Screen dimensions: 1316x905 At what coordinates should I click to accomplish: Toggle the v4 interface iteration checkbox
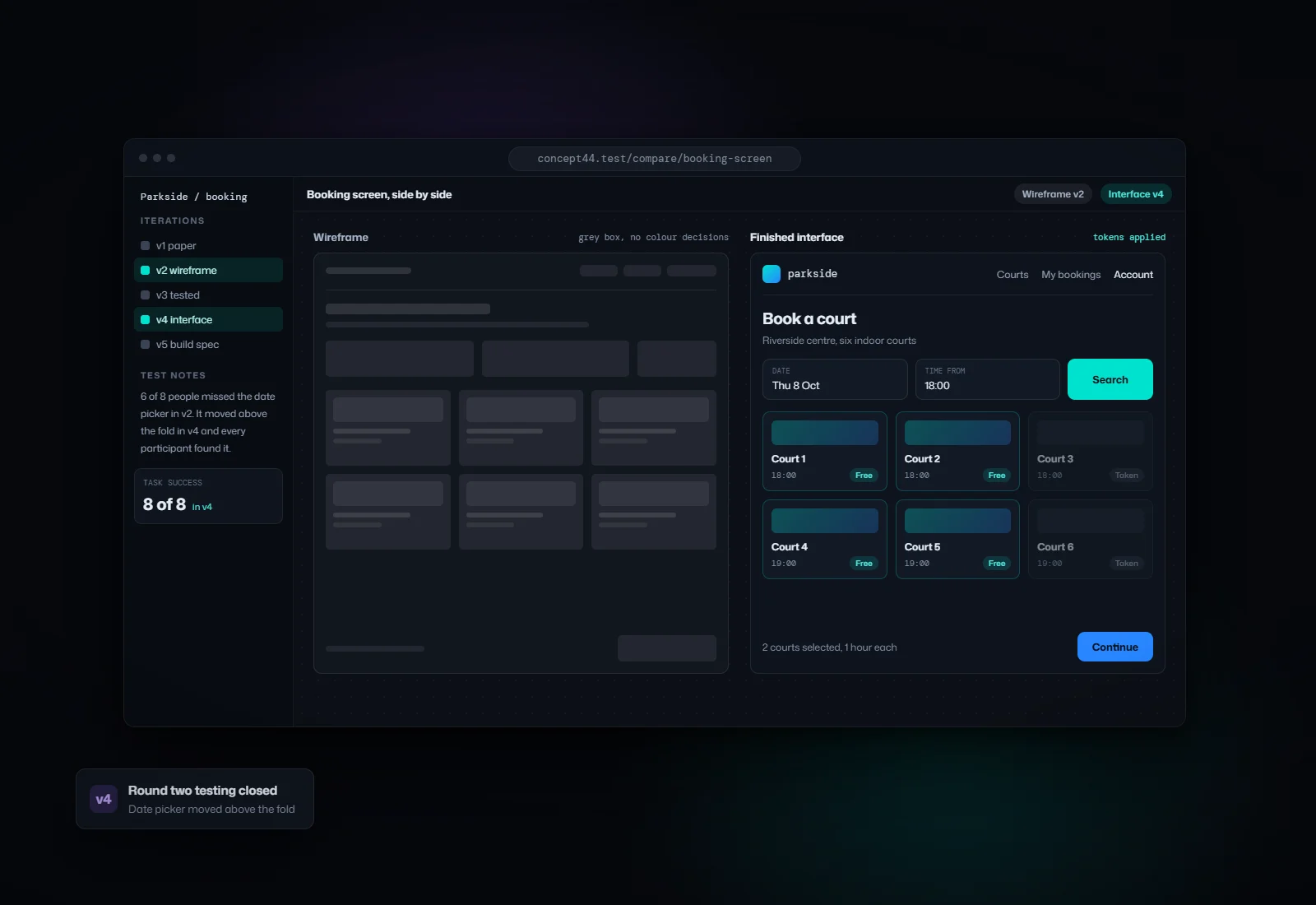click(x=145, y=320)
